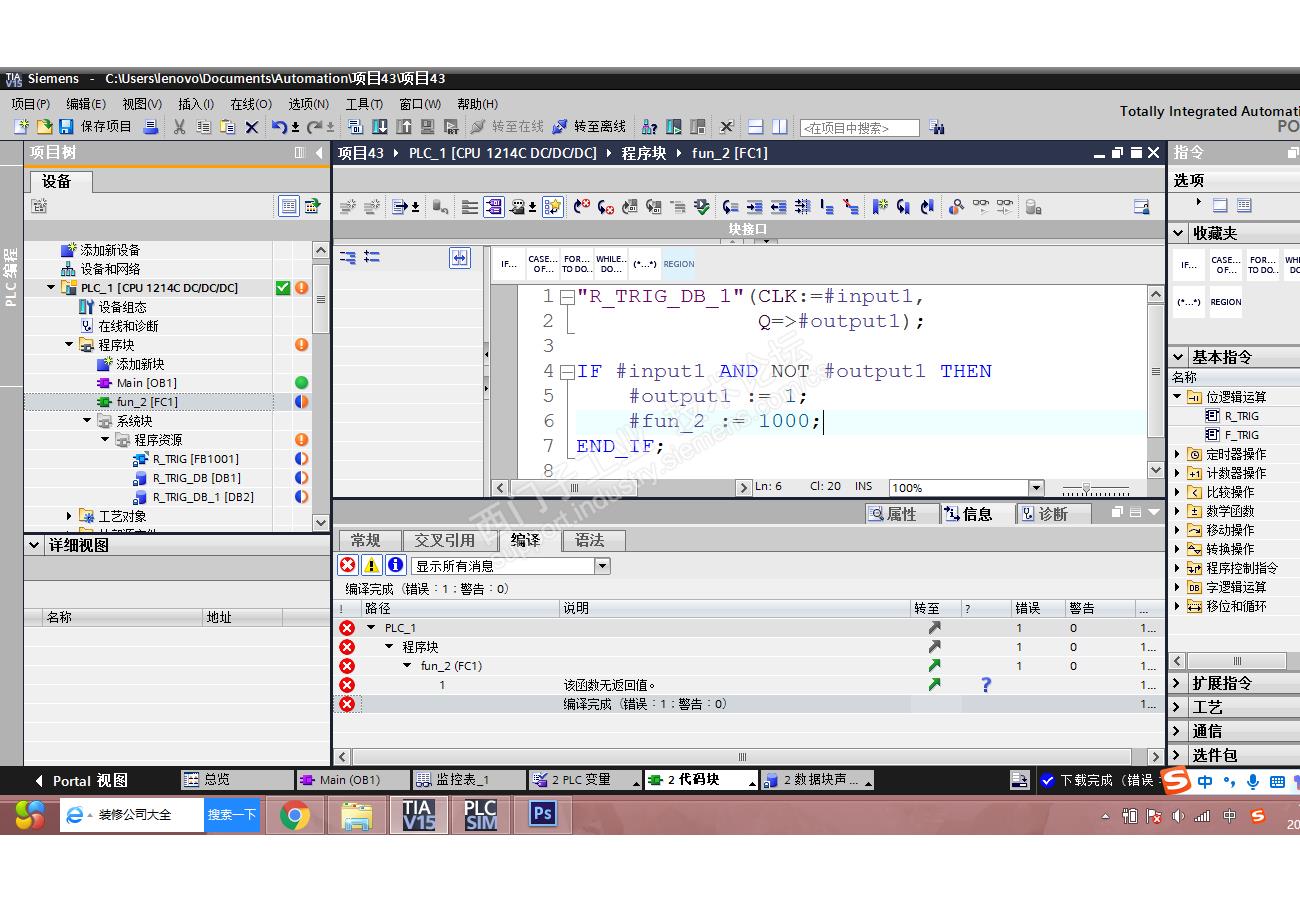This screenshot has width=1300, height=900.
Task: Insert a comment section (*...*) snippet
Action: tap(645, 264)
